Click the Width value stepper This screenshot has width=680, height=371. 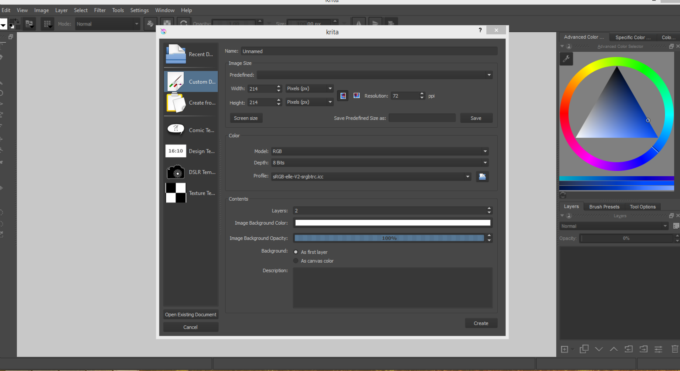tap(278, 89)
